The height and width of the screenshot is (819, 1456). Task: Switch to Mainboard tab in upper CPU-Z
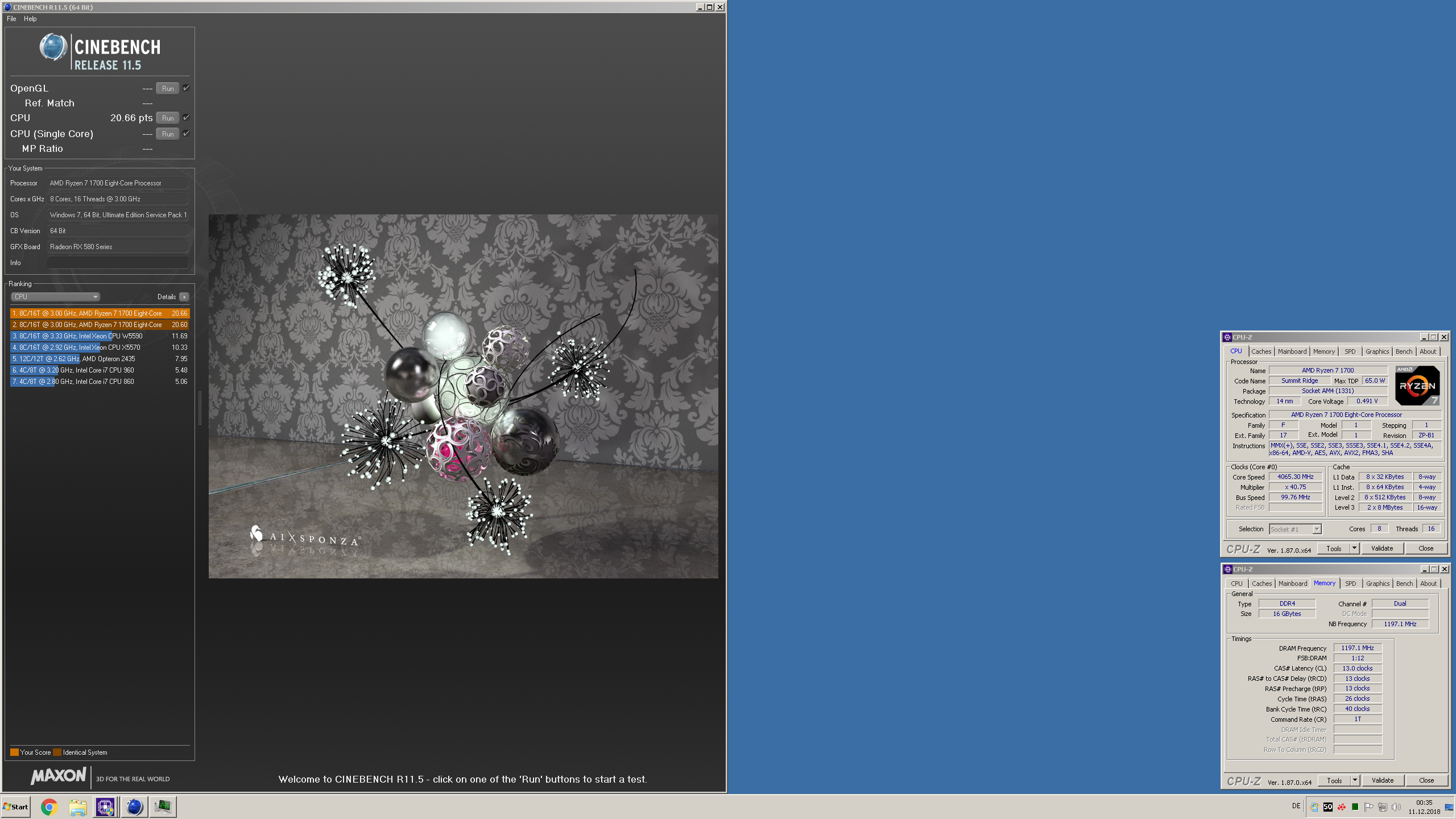(x=1292, y=351)
